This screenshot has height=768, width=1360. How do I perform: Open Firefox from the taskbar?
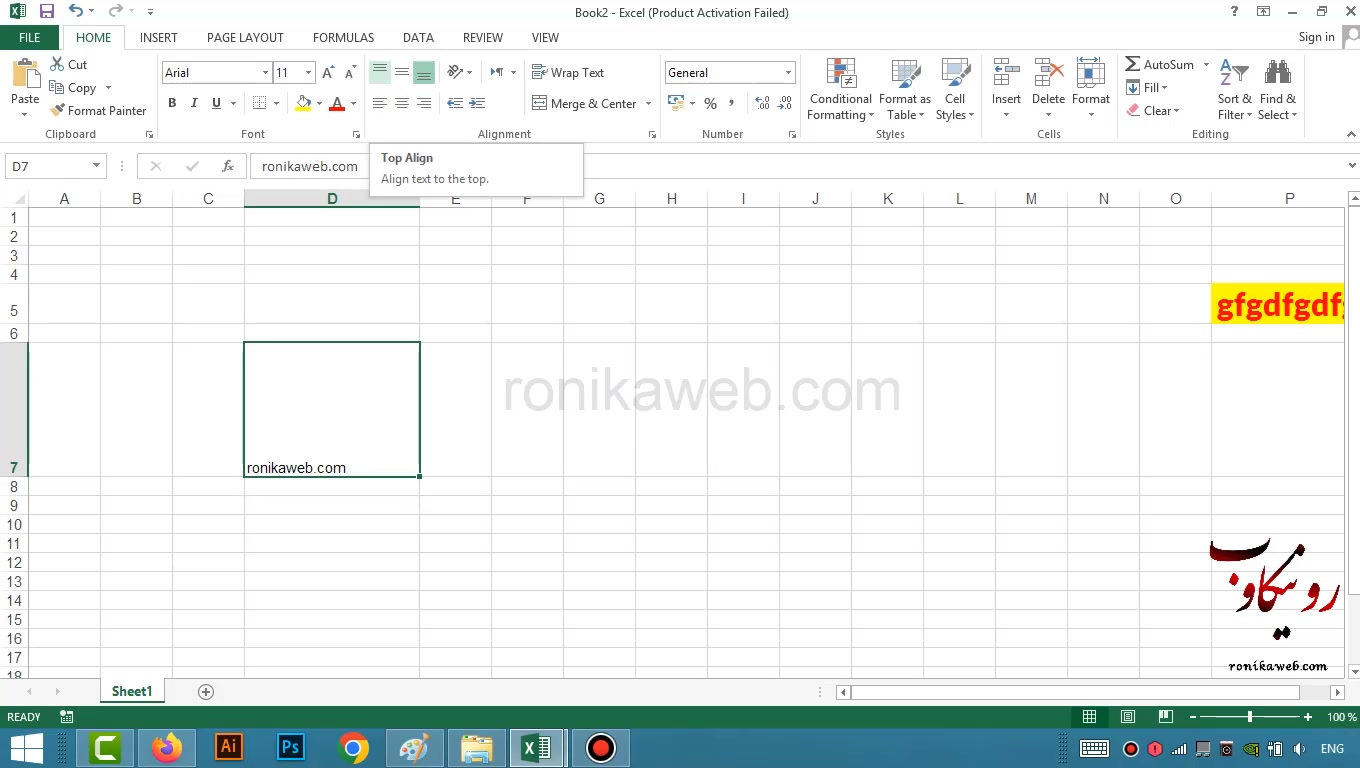click(x=167, y=748)
